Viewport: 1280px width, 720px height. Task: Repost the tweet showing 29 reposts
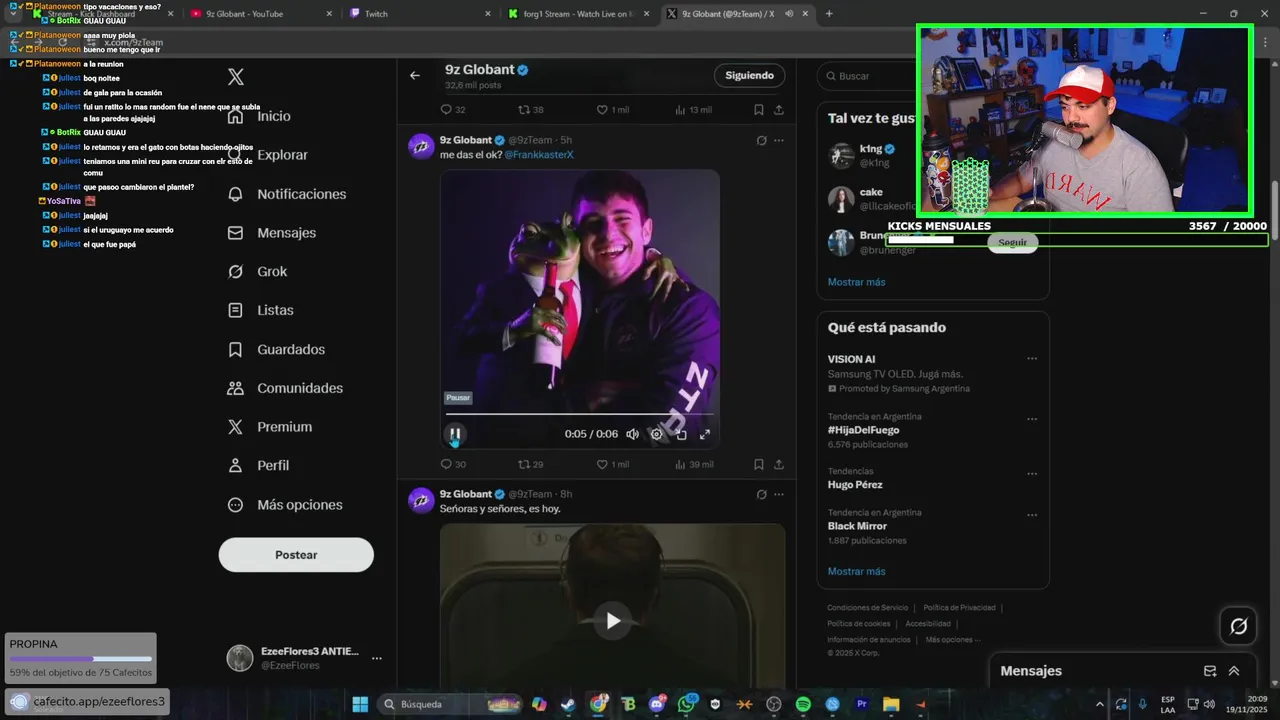tap(530, 464)
